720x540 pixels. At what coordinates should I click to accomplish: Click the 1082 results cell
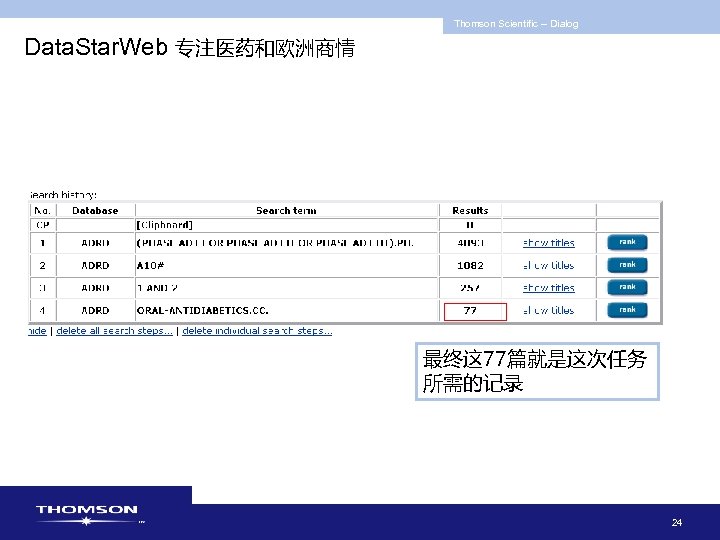click(x=470, y=265)
